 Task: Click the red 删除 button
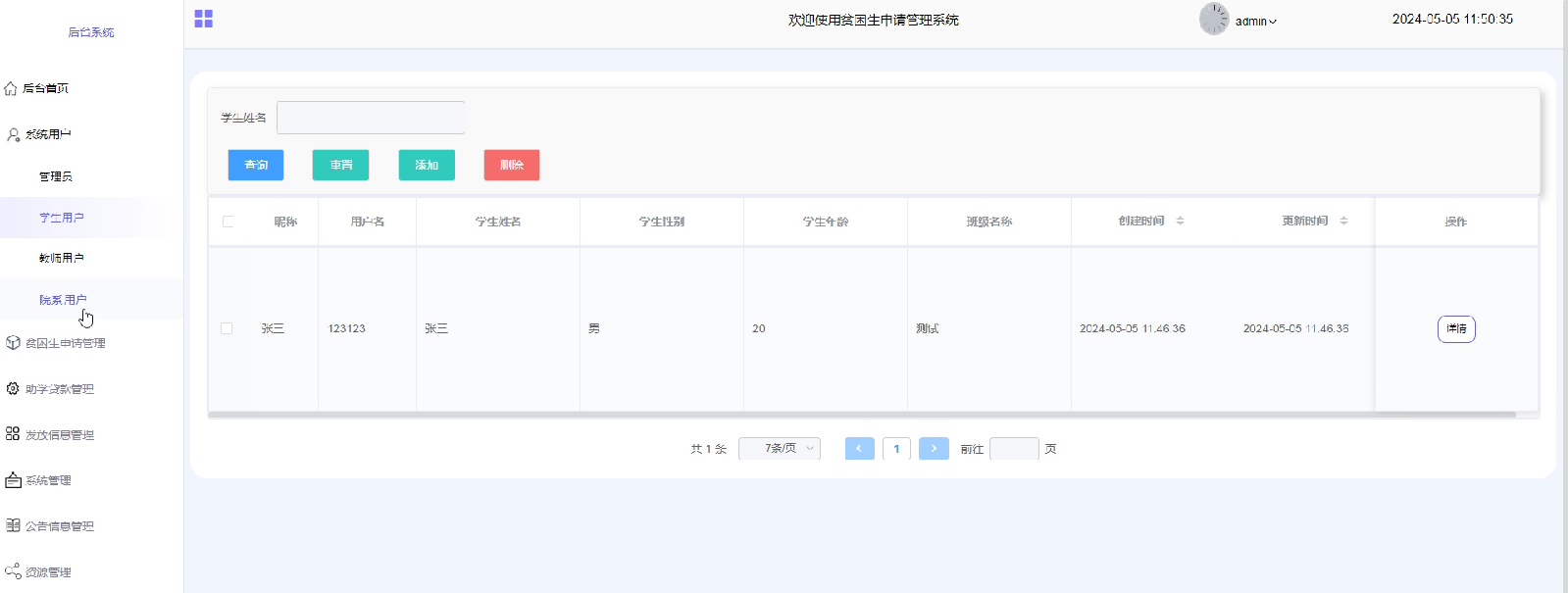pos(512,165)
